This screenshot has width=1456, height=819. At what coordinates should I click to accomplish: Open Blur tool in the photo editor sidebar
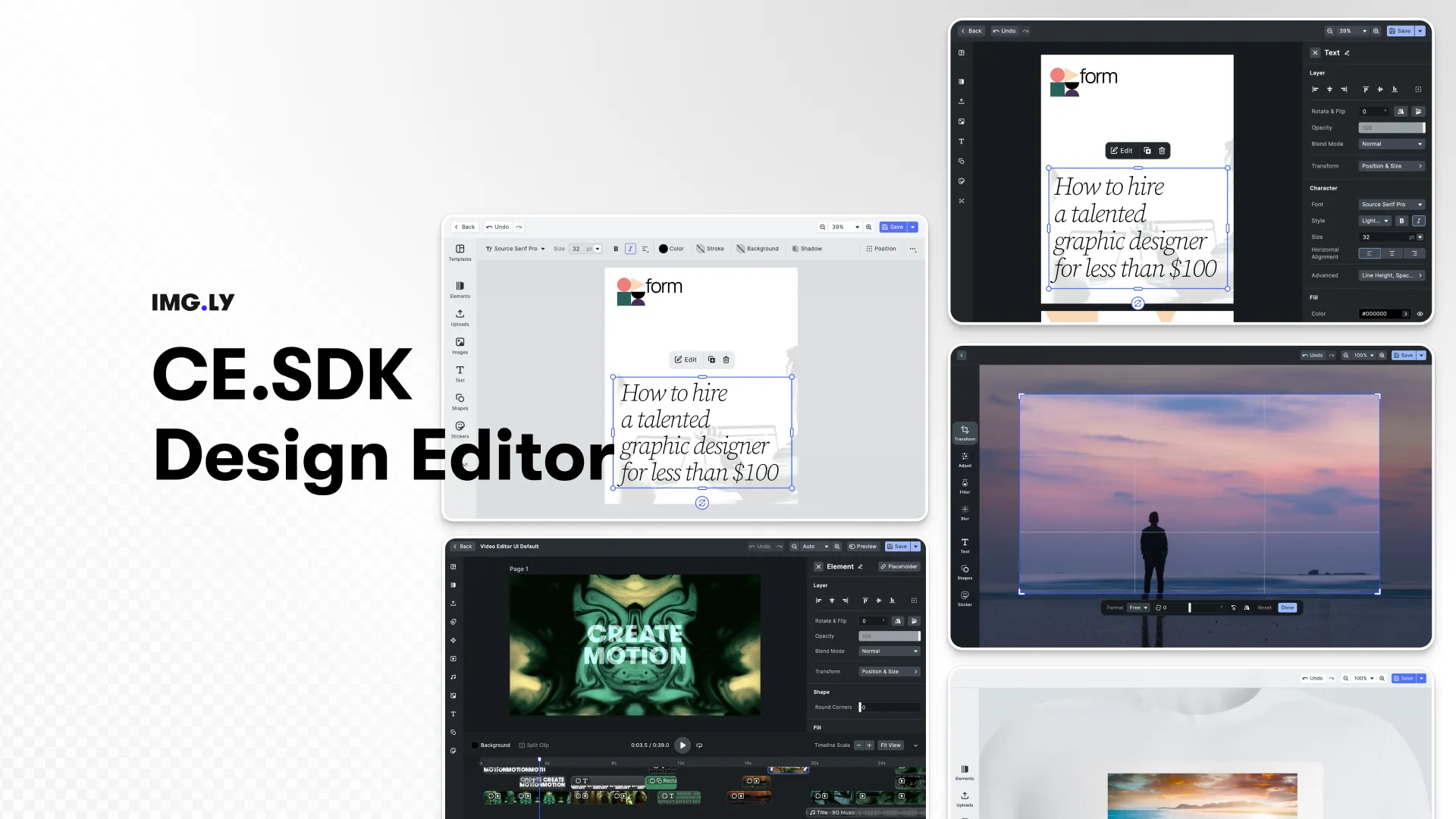click(x=965, y=513)
